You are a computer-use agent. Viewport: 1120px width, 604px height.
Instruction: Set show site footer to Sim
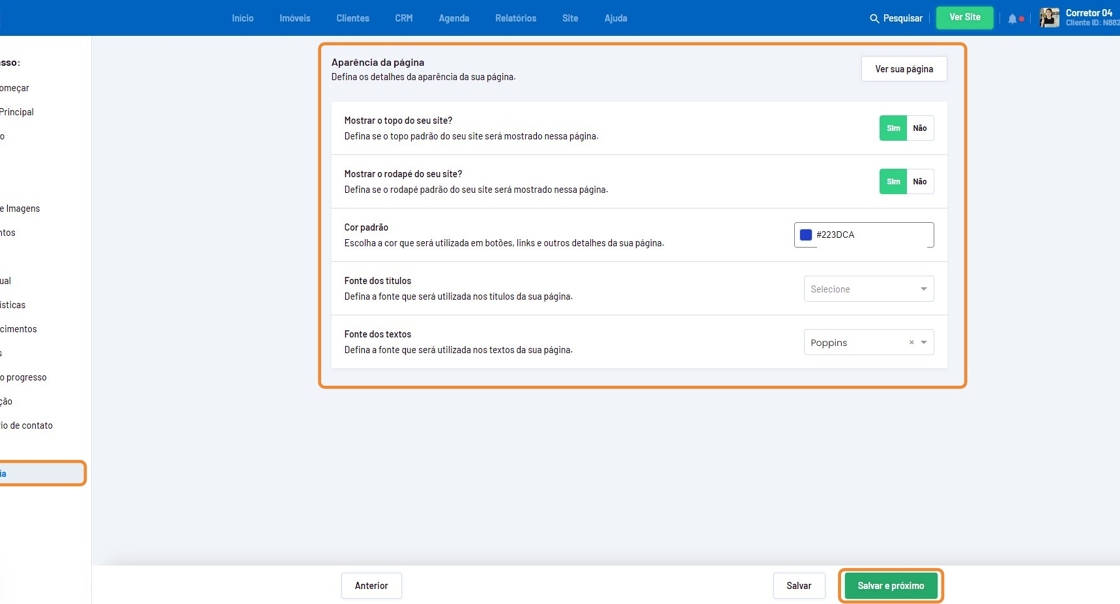(x=893, y=182)
